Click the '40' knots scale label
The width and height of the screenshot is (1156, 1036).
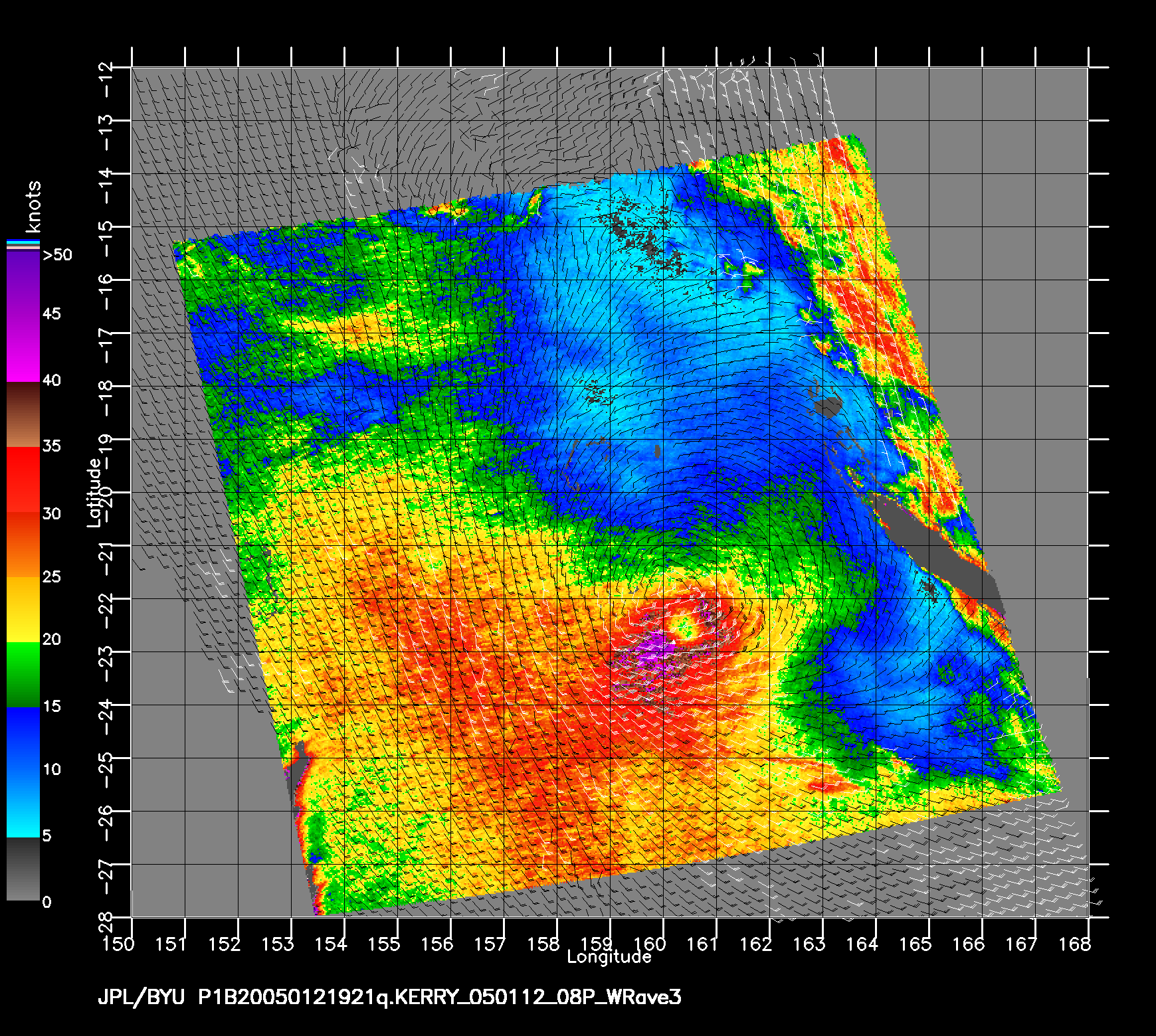51,381
